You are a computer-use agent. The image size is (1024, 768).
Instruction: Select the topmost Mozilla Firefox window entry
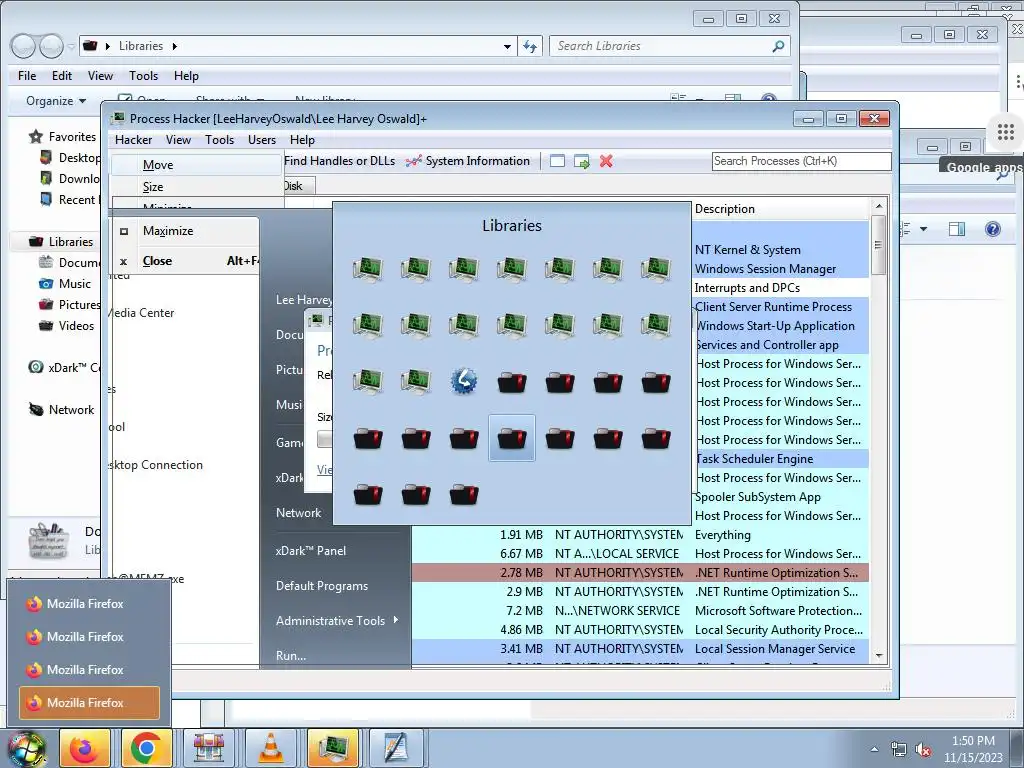tap(89, 604)
